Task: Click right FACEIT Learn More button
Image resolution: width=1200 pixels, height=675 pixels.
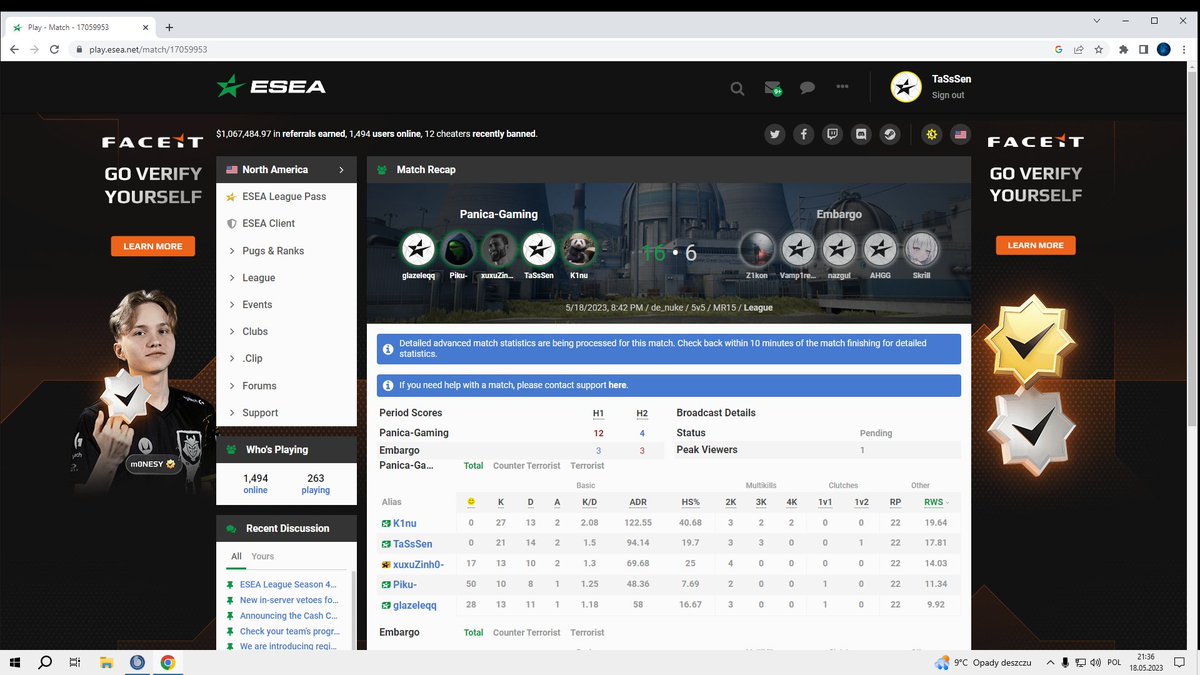Action: tap(1035, 246)
